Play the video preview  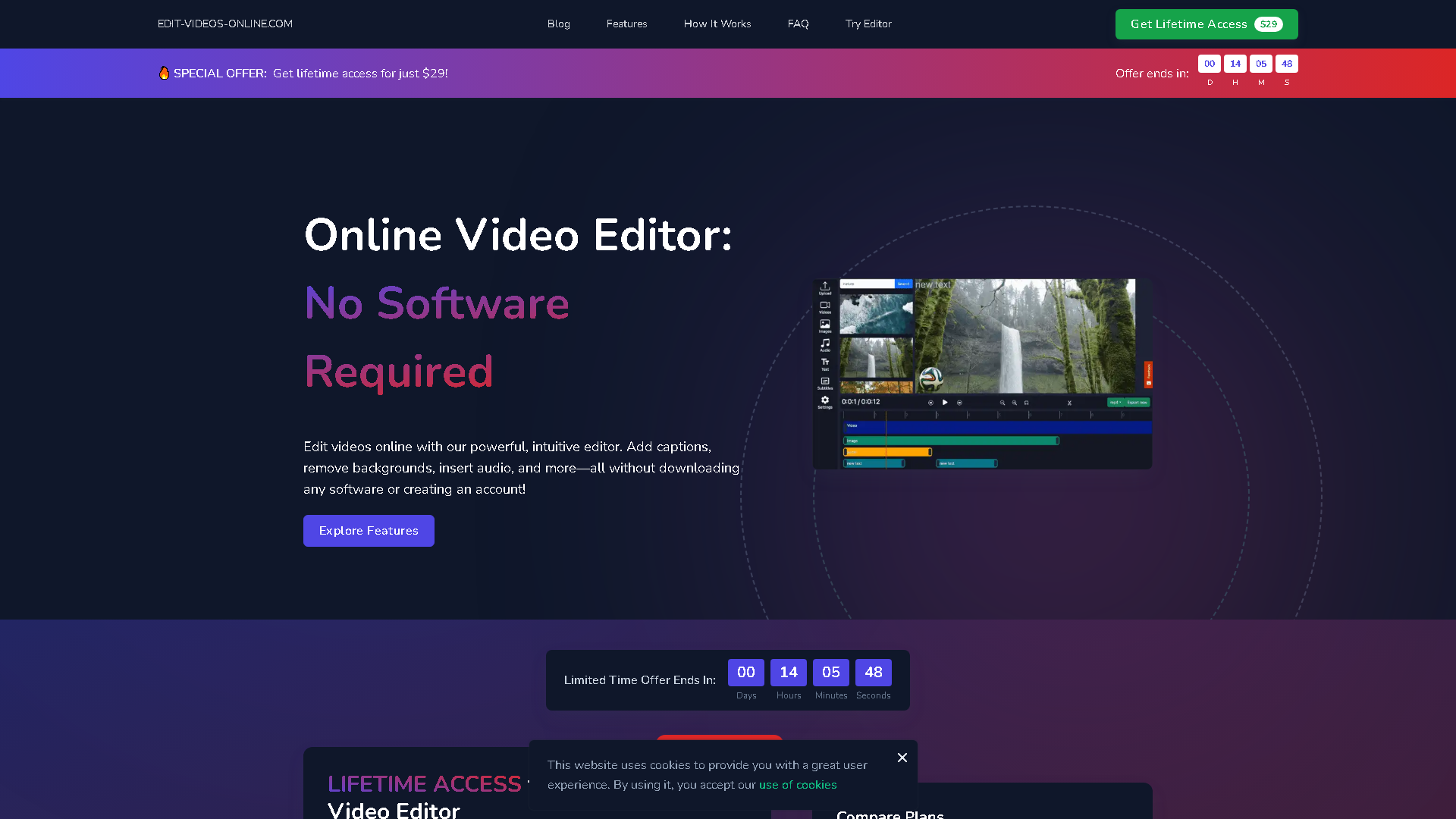pyautogui.click(x=945, y=403)
